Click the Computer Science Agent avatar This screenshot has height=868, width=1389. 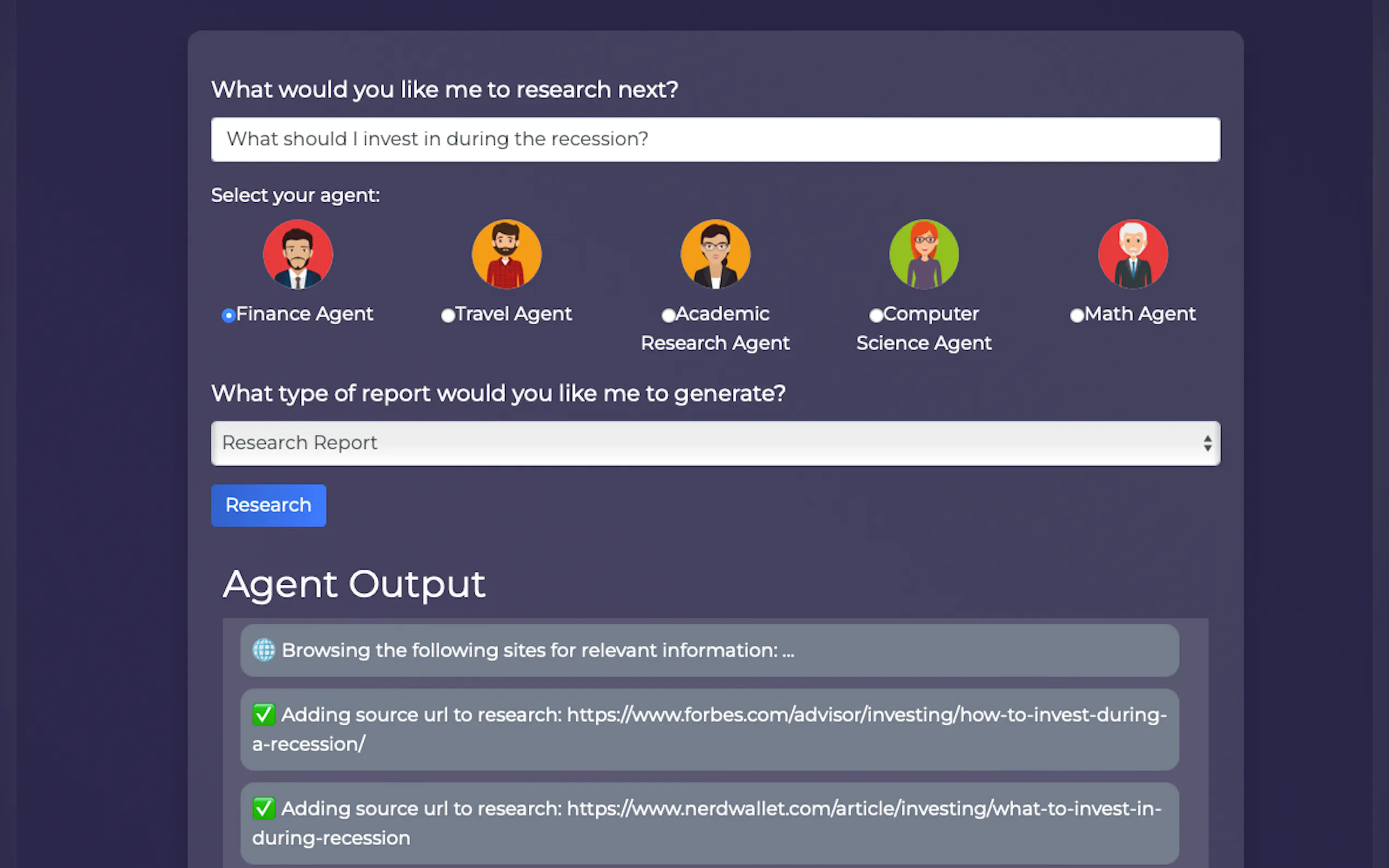coord(924,254)
